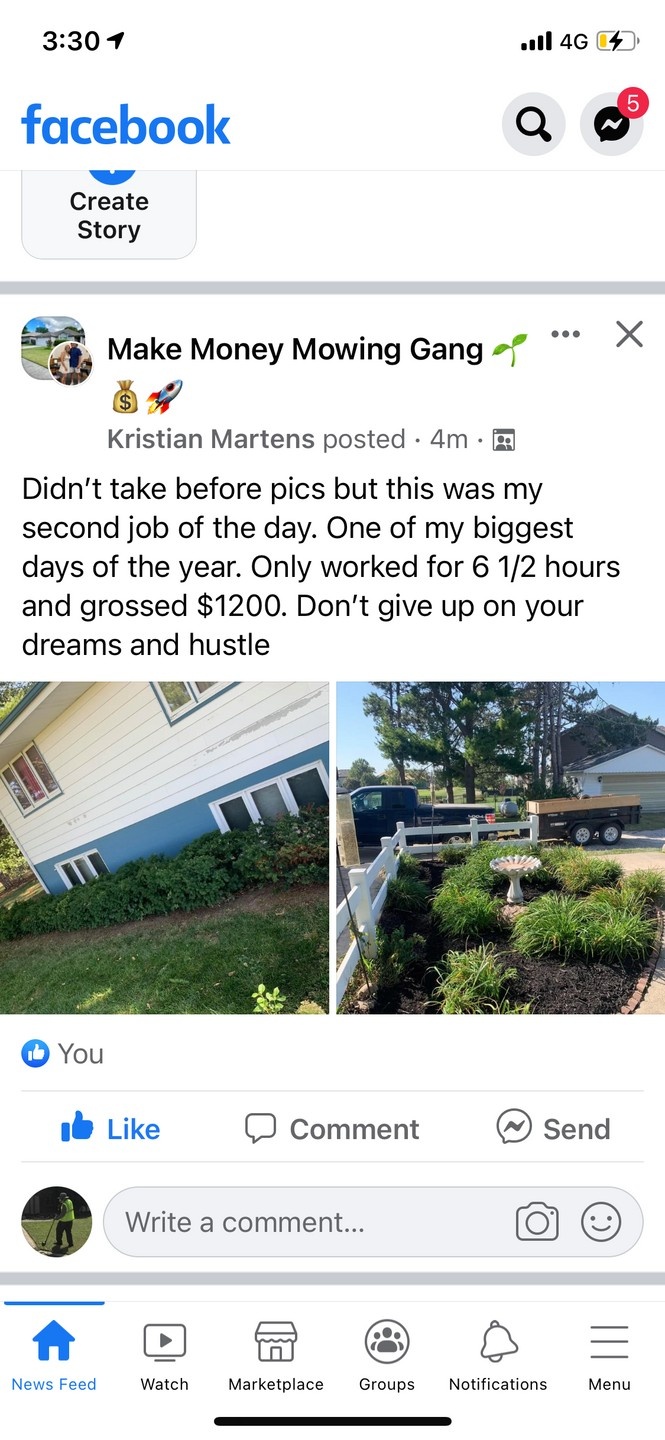665x1440 pixels.
Task: Go to Groups tab
Action: pos(387,1356)
